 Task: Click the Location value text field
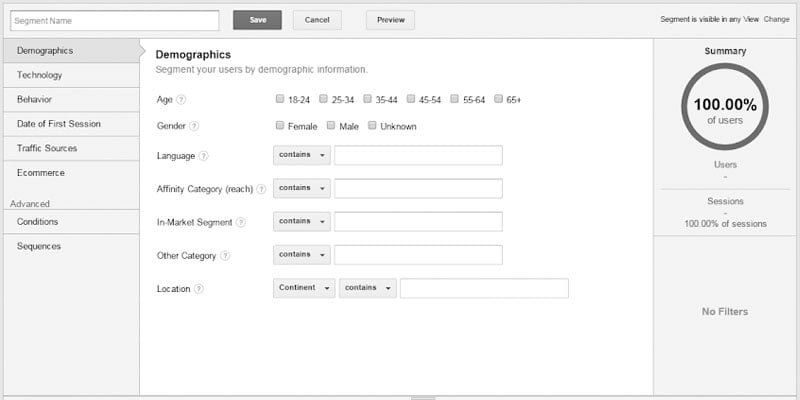pos(484,288)
